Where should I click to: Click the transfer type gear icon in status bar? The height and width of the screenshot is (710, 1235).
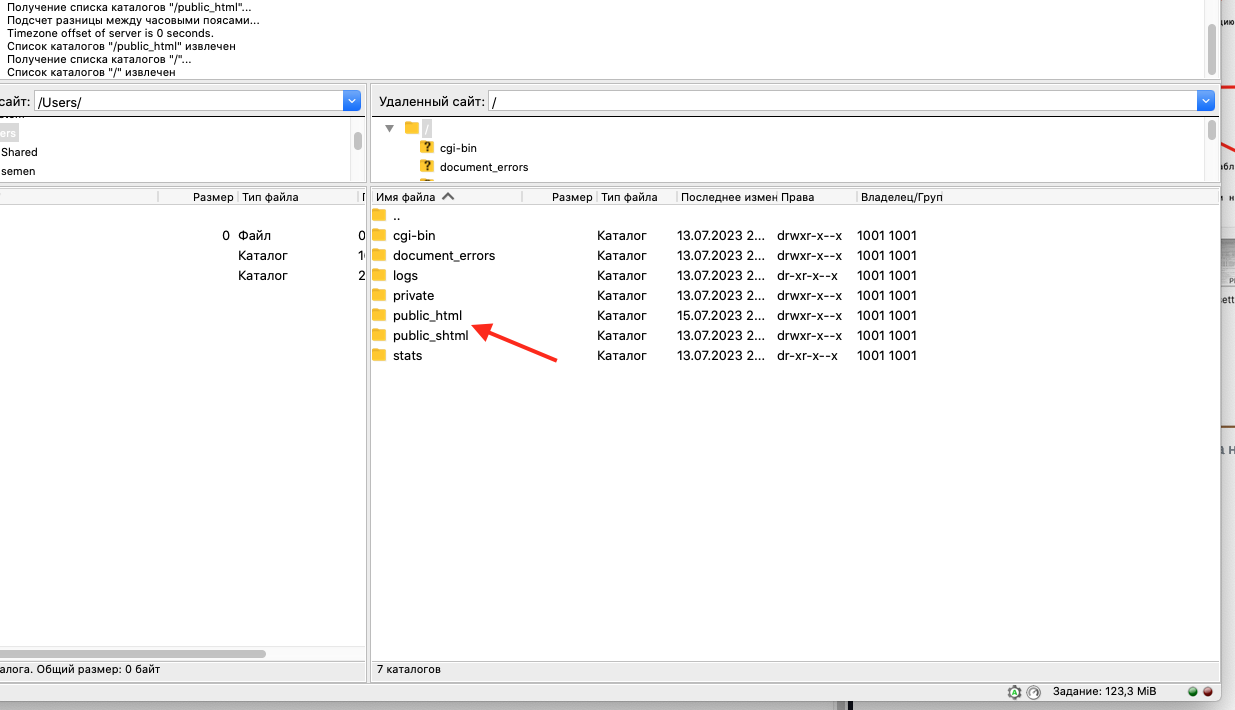[x=1014, y=692]
